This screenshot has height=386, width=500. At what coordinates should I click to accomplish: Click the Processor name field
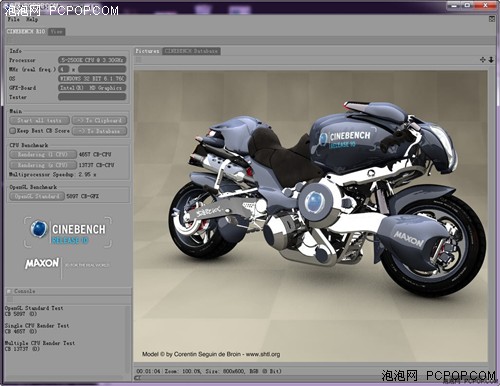[x=92, y=60]
